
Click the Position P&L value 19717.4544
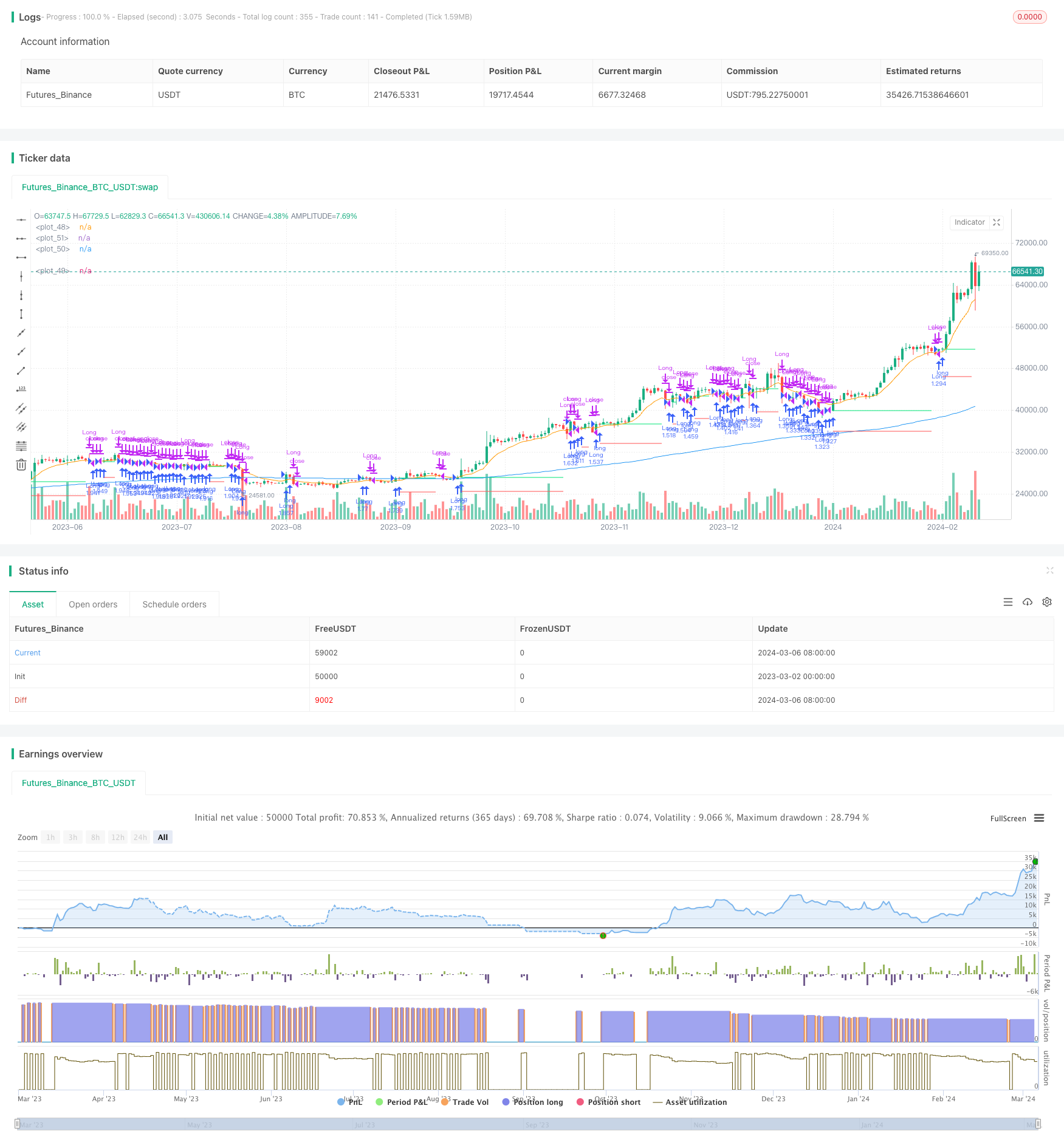coord(511,95)
